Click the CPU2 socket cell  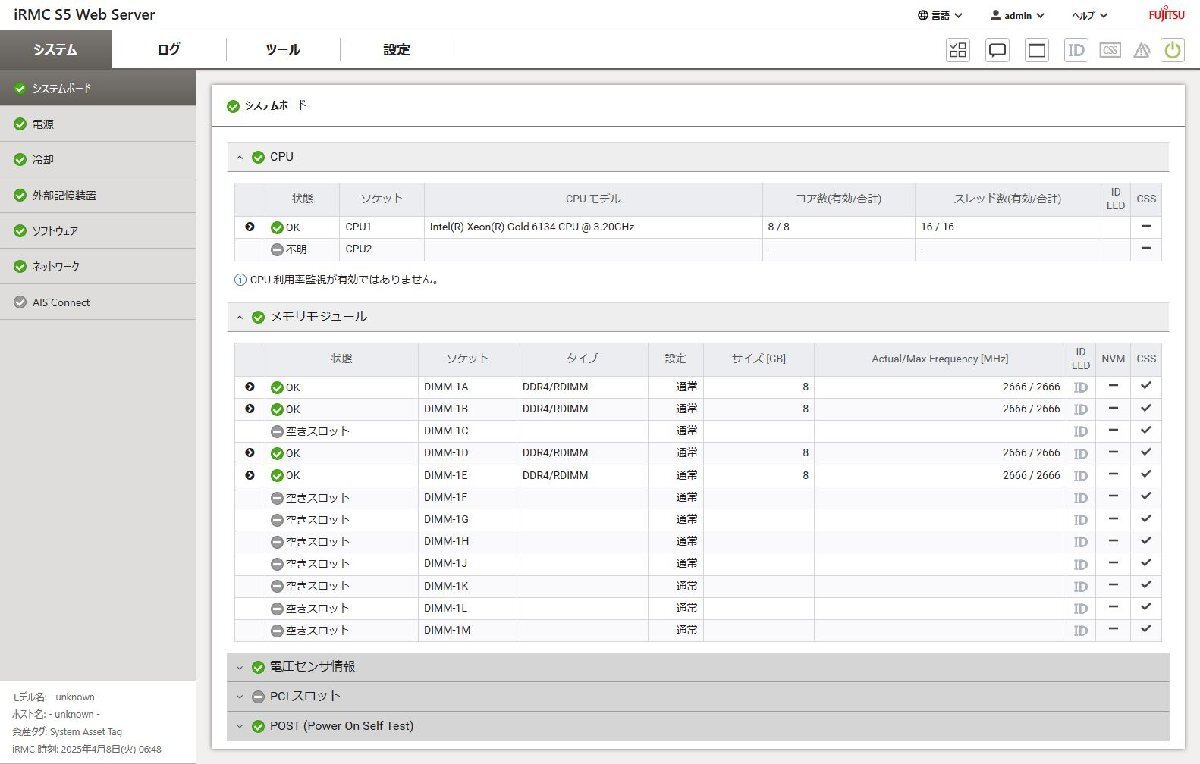coord(382,249)
